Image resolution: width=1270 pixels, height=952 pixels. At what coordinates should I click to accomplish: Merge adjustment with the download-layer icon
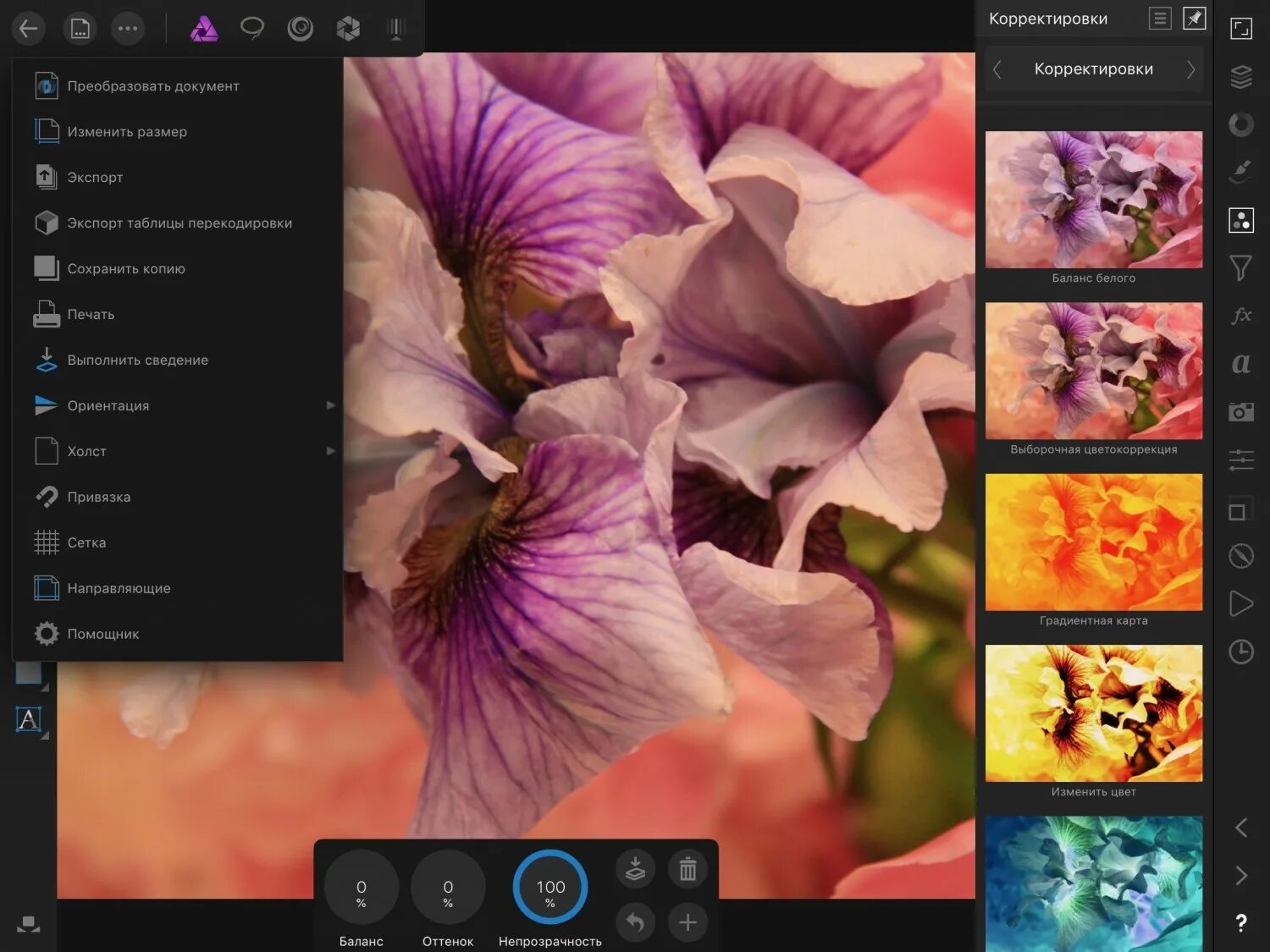635,869
